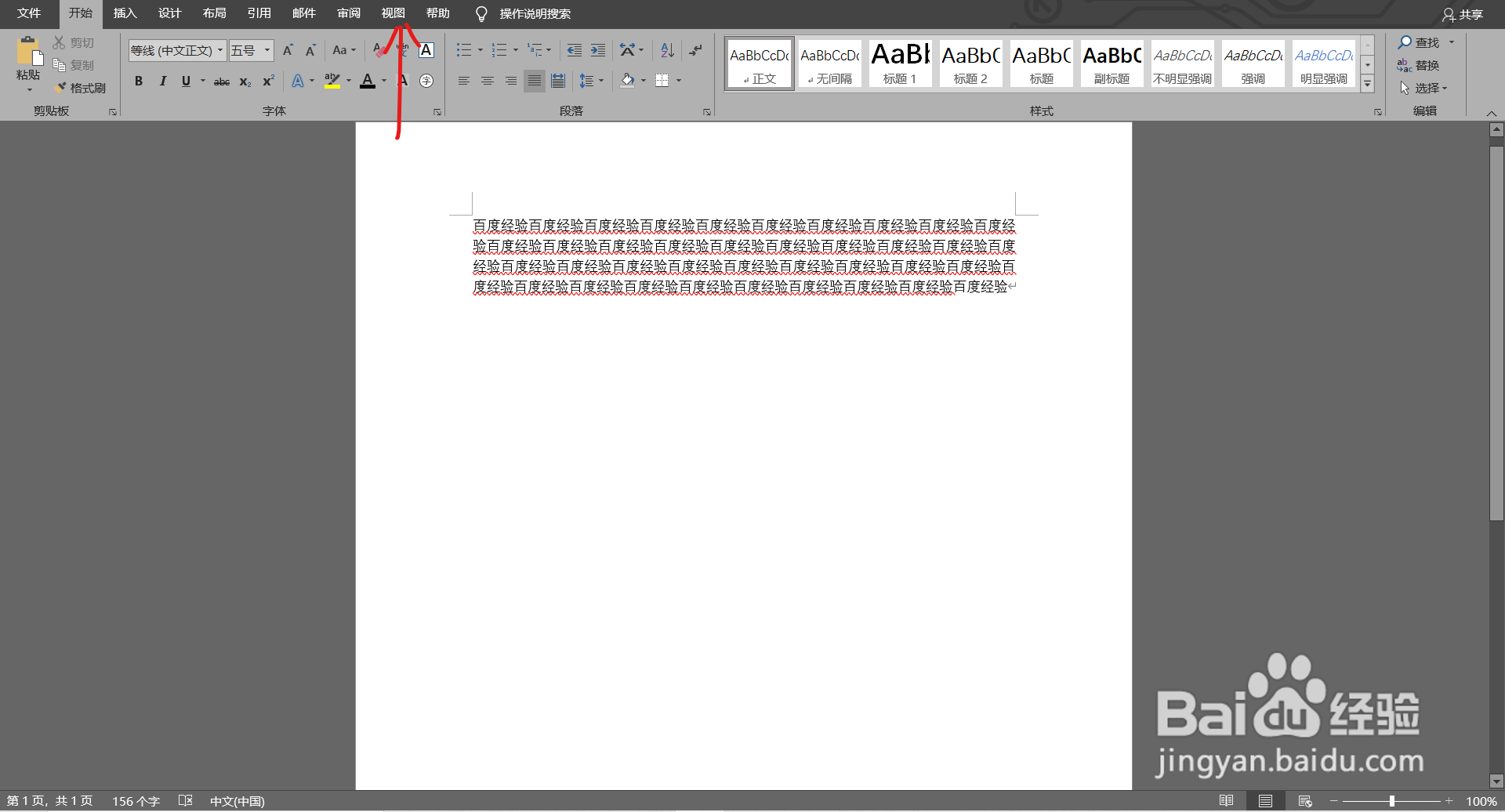The width and height of the screenshot is (1505, 812).
Task: Open the borders dropdown arrow
Action: point(679,81)
